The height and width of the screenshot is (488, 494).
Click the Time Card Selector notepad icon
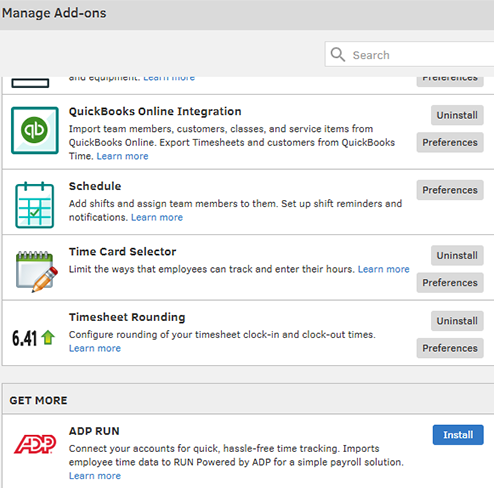(x=37, y=272)
